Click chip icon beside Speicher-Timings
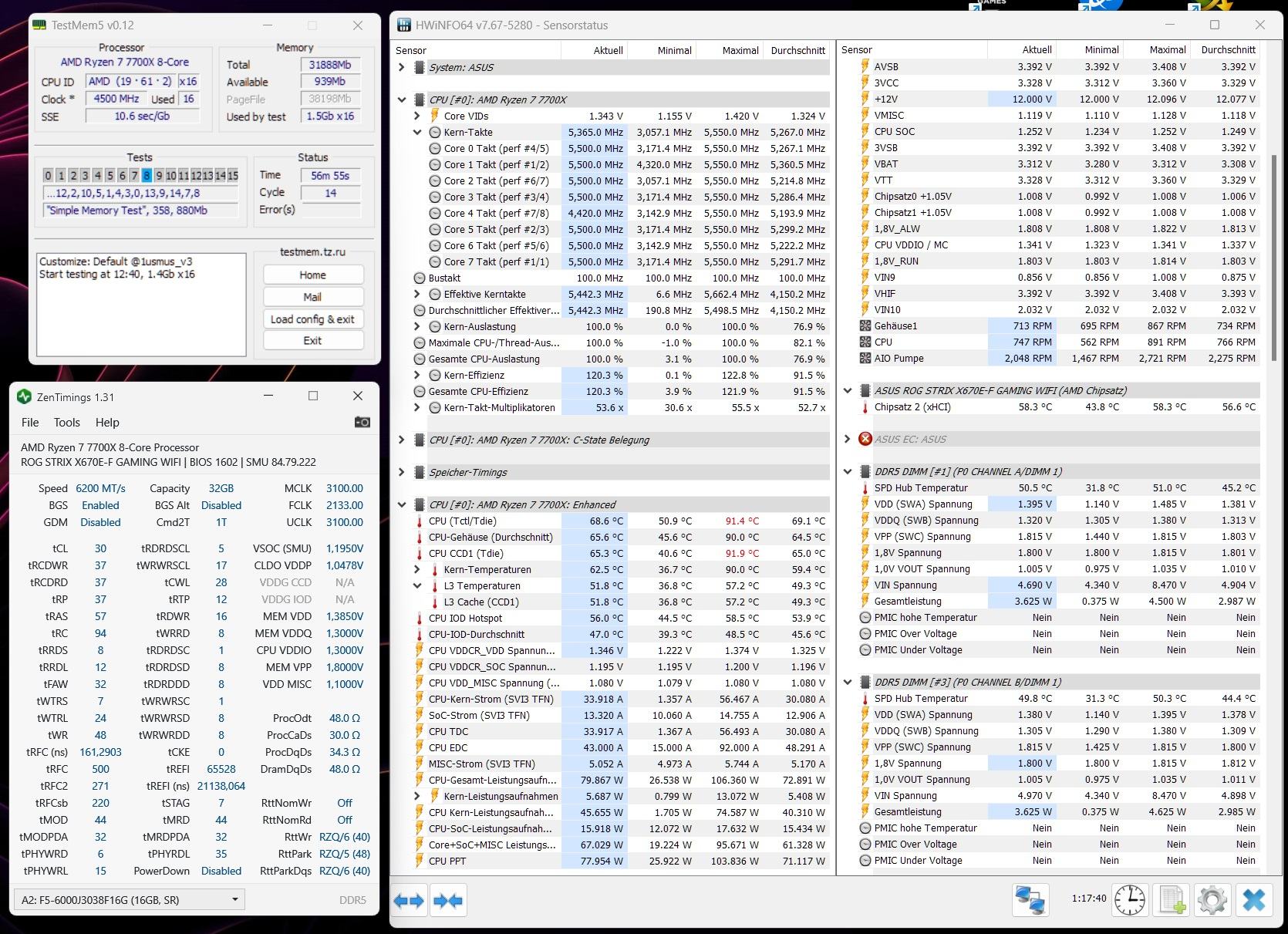Image resolution: width=1288 pixels, height=934 pixels. 420,472
